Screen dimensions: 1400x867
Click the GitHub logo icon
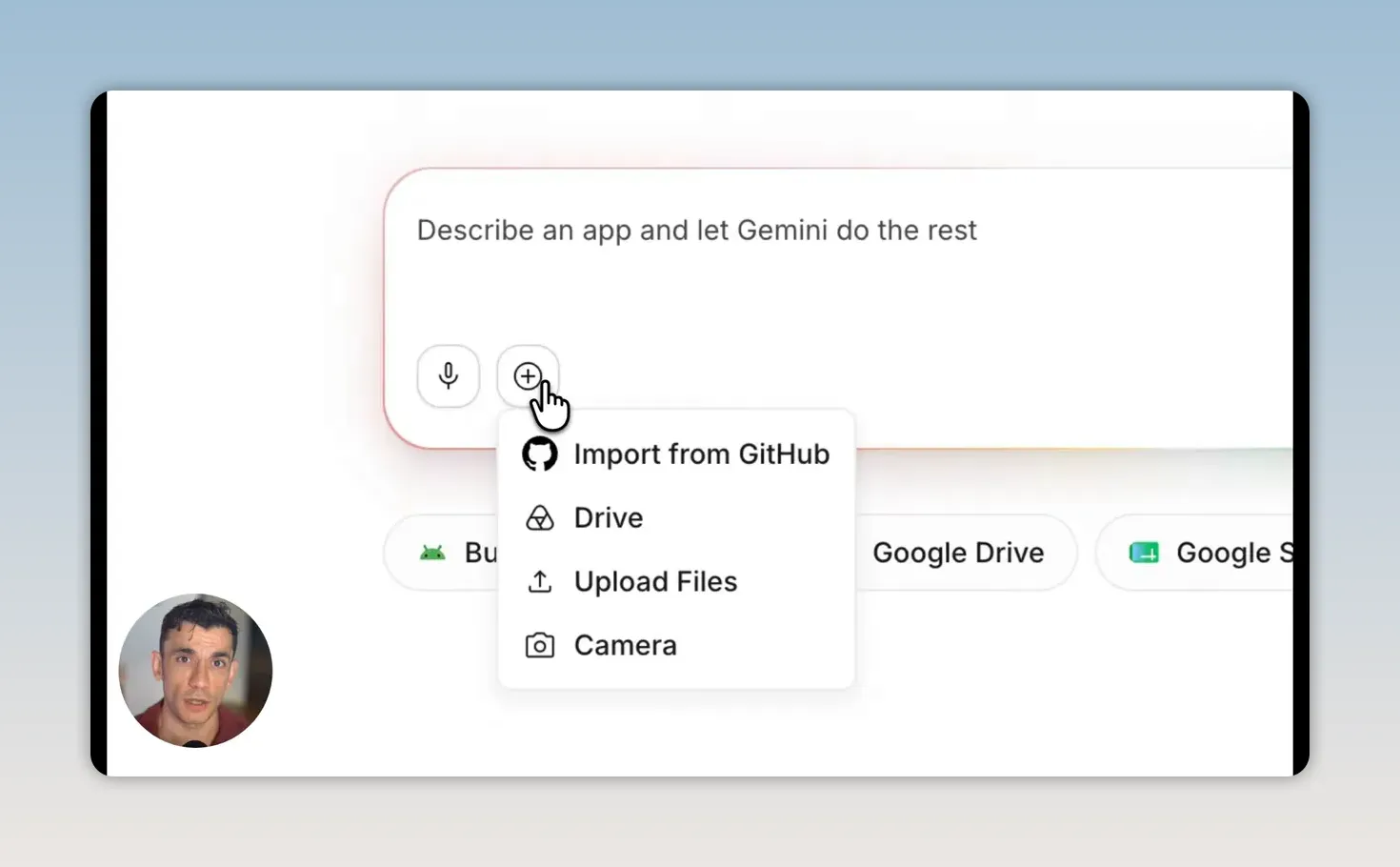click(540, 454)
